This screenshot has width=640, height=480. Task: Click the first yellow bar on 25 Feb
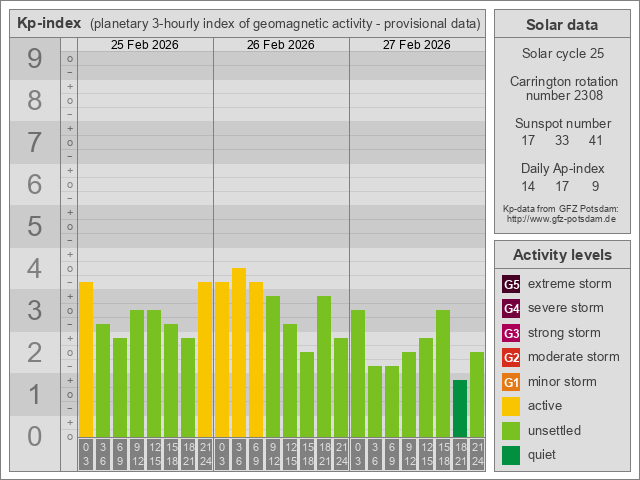pyautogui.click(x=86, y=360)
